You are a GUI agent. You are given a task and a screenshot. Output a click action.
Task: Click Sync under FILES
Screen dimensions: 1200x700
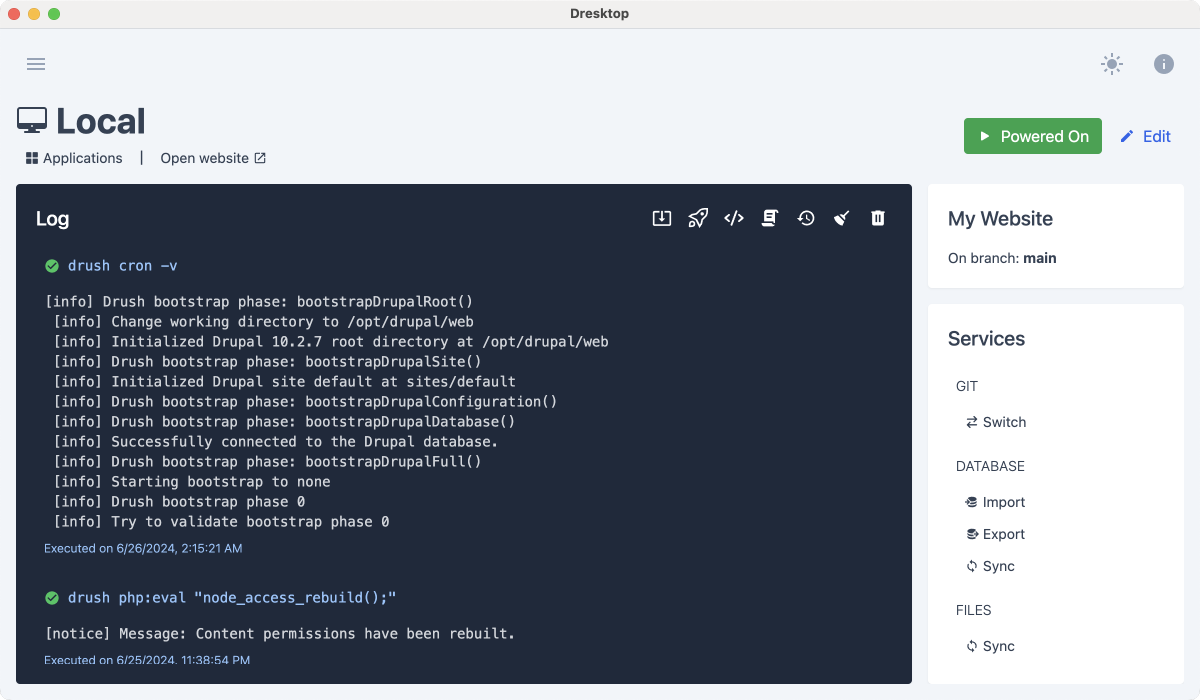990,646
